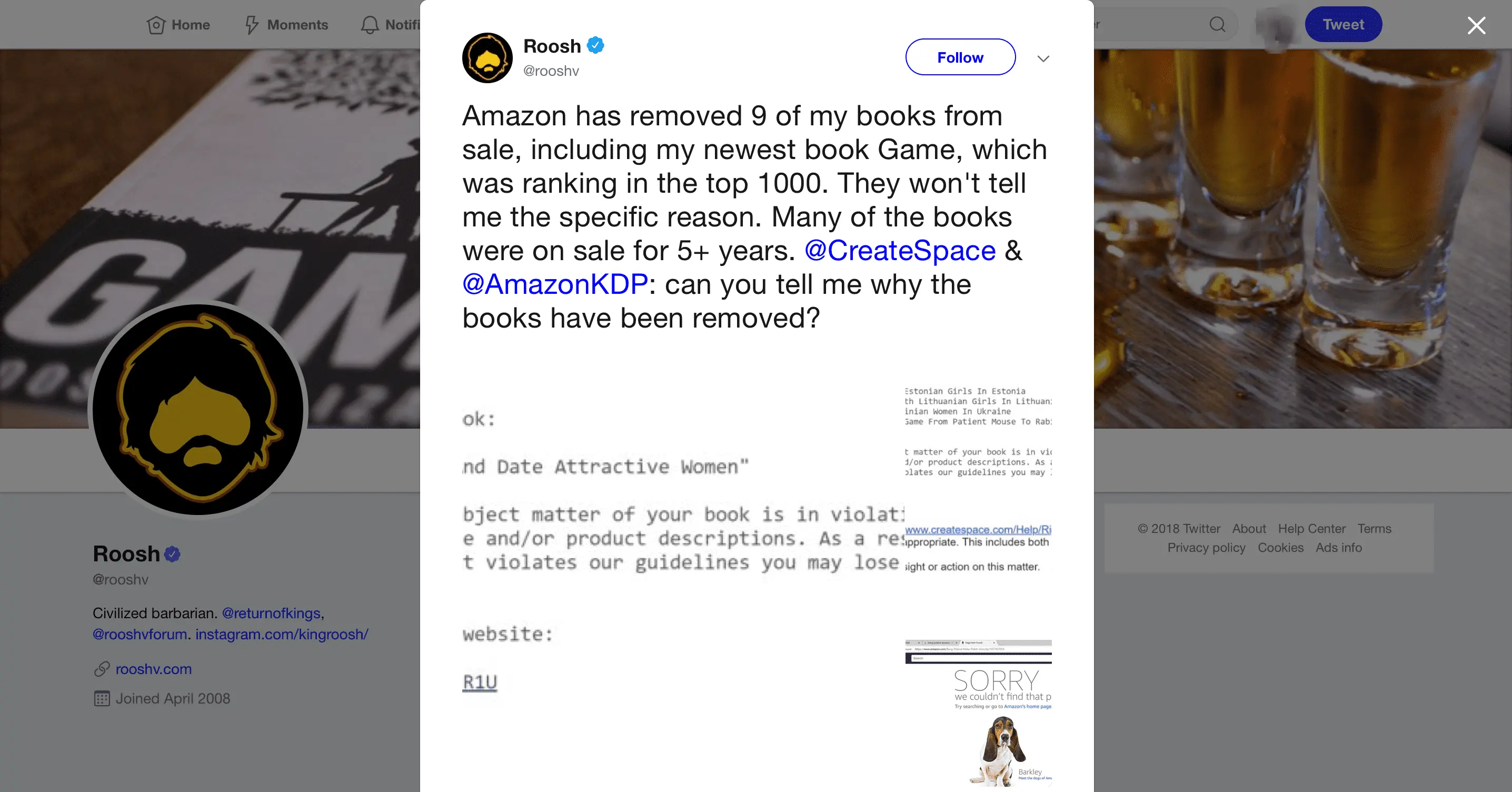Open the @AmazonKDP mention link
Screen dimensions: 1512x792
pos(555,284)
